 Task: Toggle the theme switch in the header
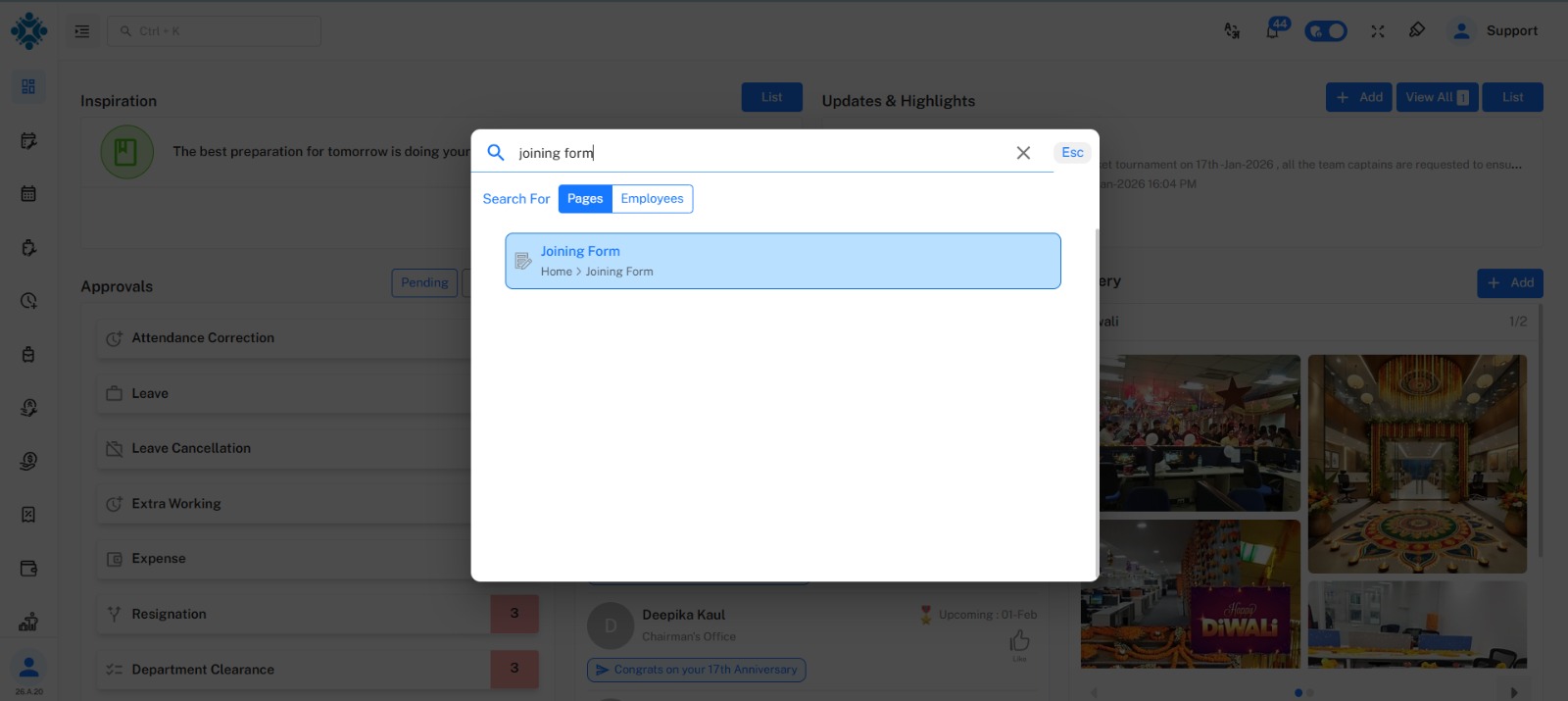(x=1326, y=31)
